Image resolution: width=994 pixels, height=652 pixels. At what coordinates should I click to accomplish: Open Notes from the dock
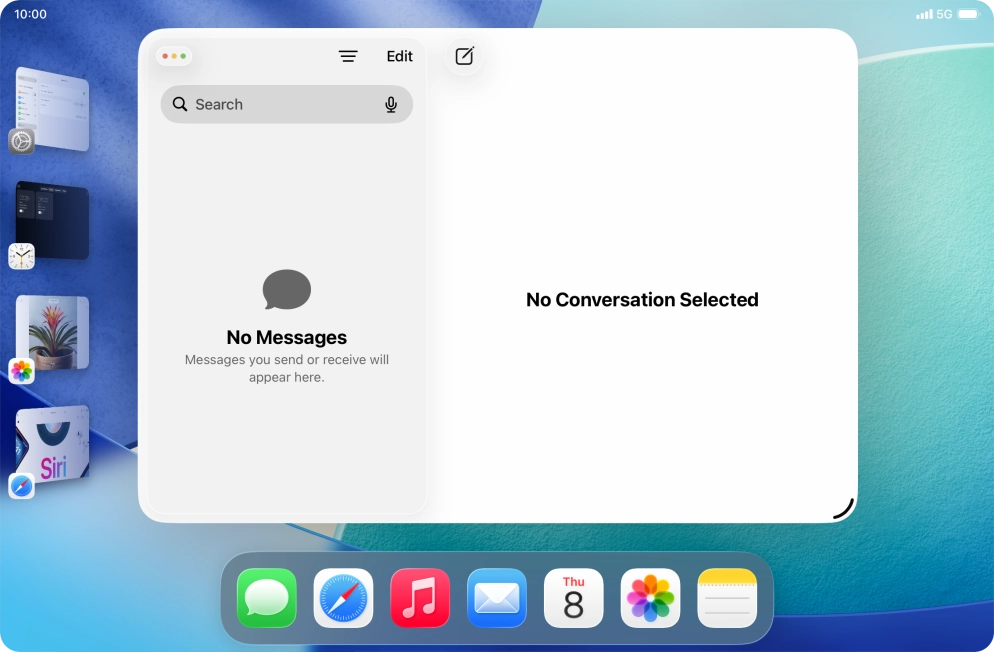(x=726, y=598)
